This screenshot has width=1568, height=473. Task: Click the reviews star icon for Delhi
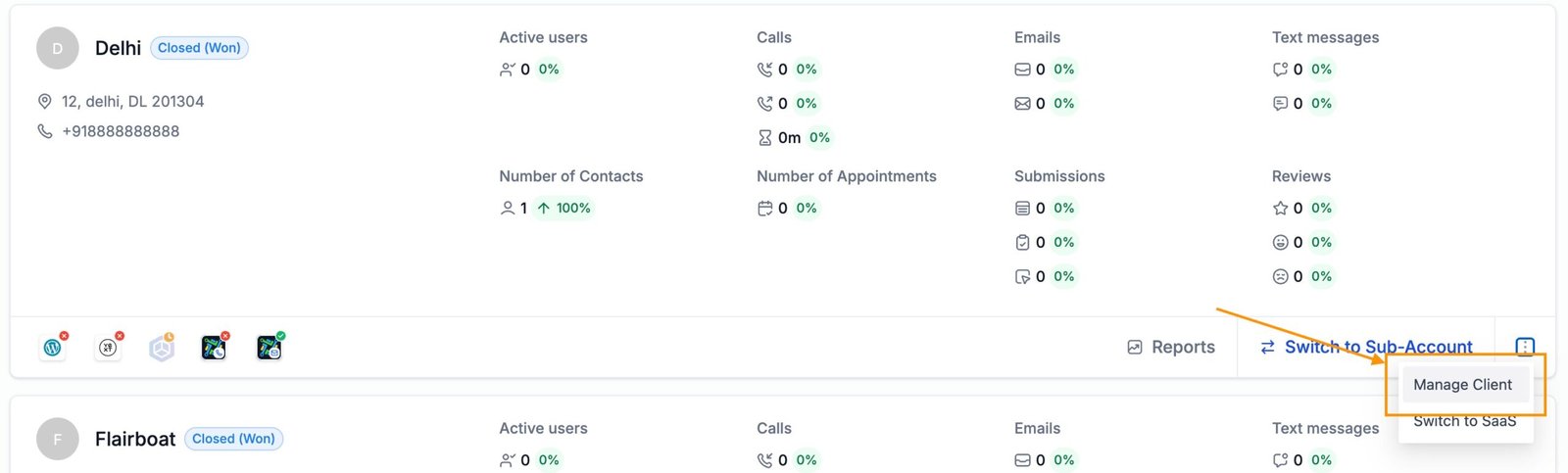coord(1280,208)
